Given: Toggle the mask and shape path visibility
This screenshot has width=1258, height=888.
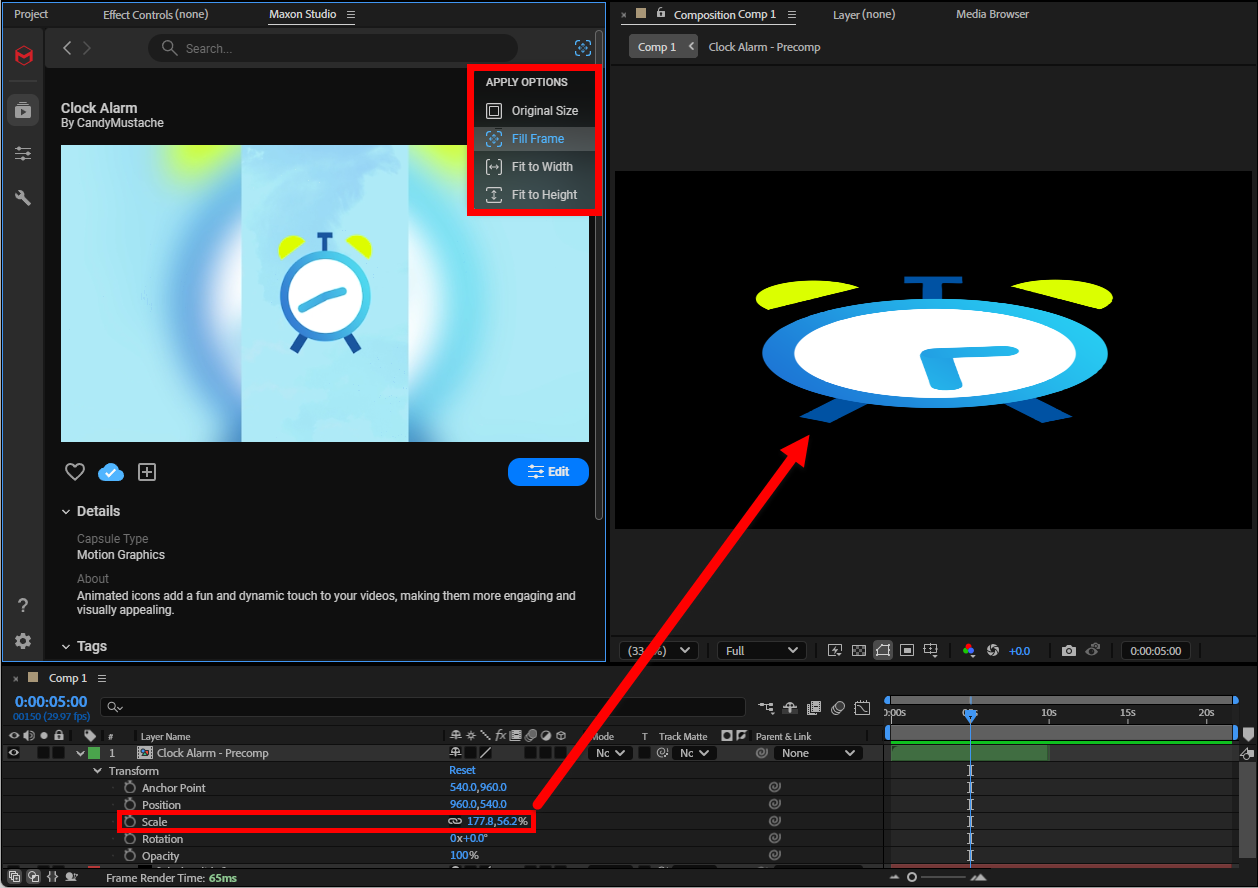Looking at the screenshot, I should (882, 651).
